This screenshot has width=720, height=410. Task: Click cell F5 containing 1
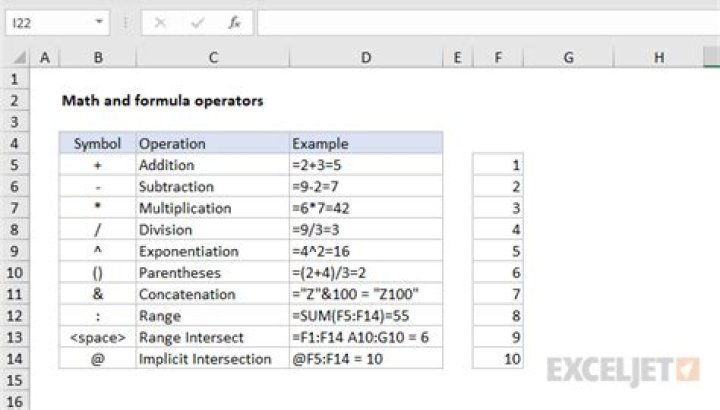498,165
